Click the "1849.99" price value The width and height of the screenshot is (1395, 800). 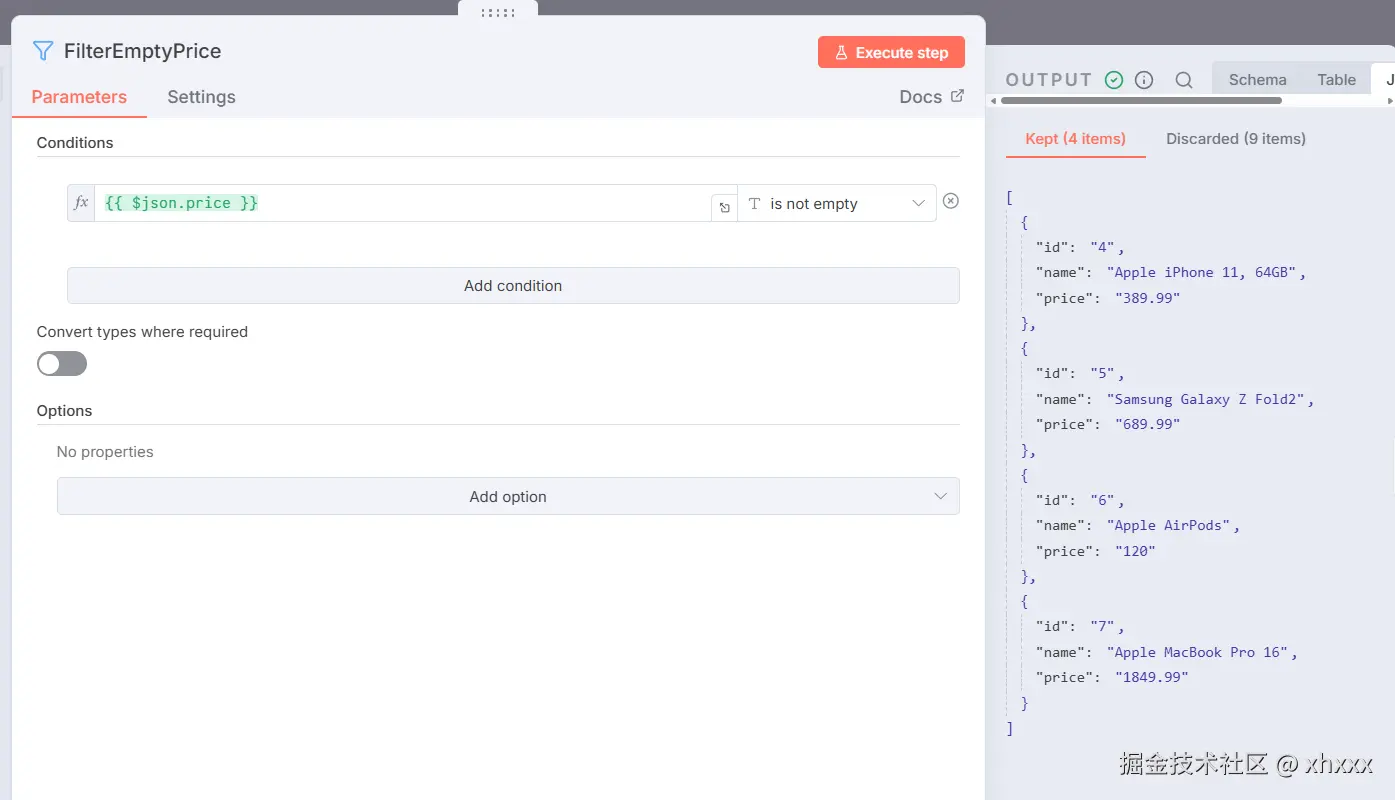1152,677
